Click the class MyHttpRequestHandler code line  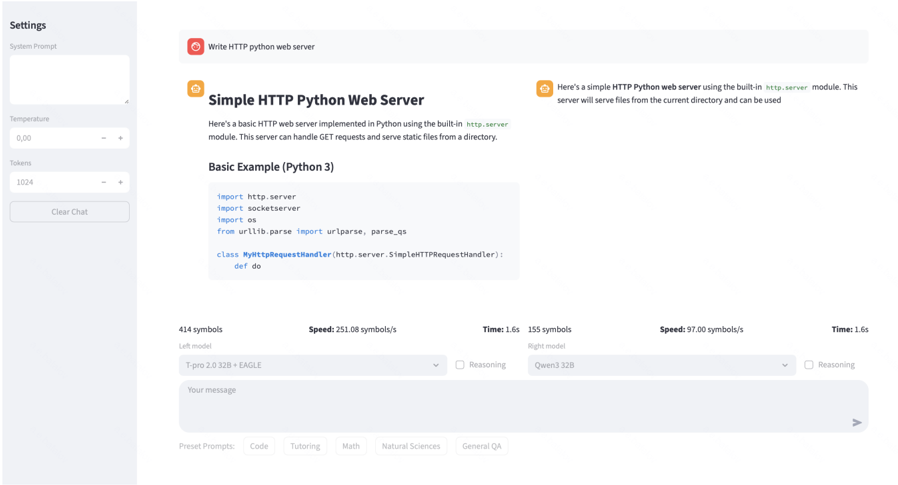[x=360, y=254]
